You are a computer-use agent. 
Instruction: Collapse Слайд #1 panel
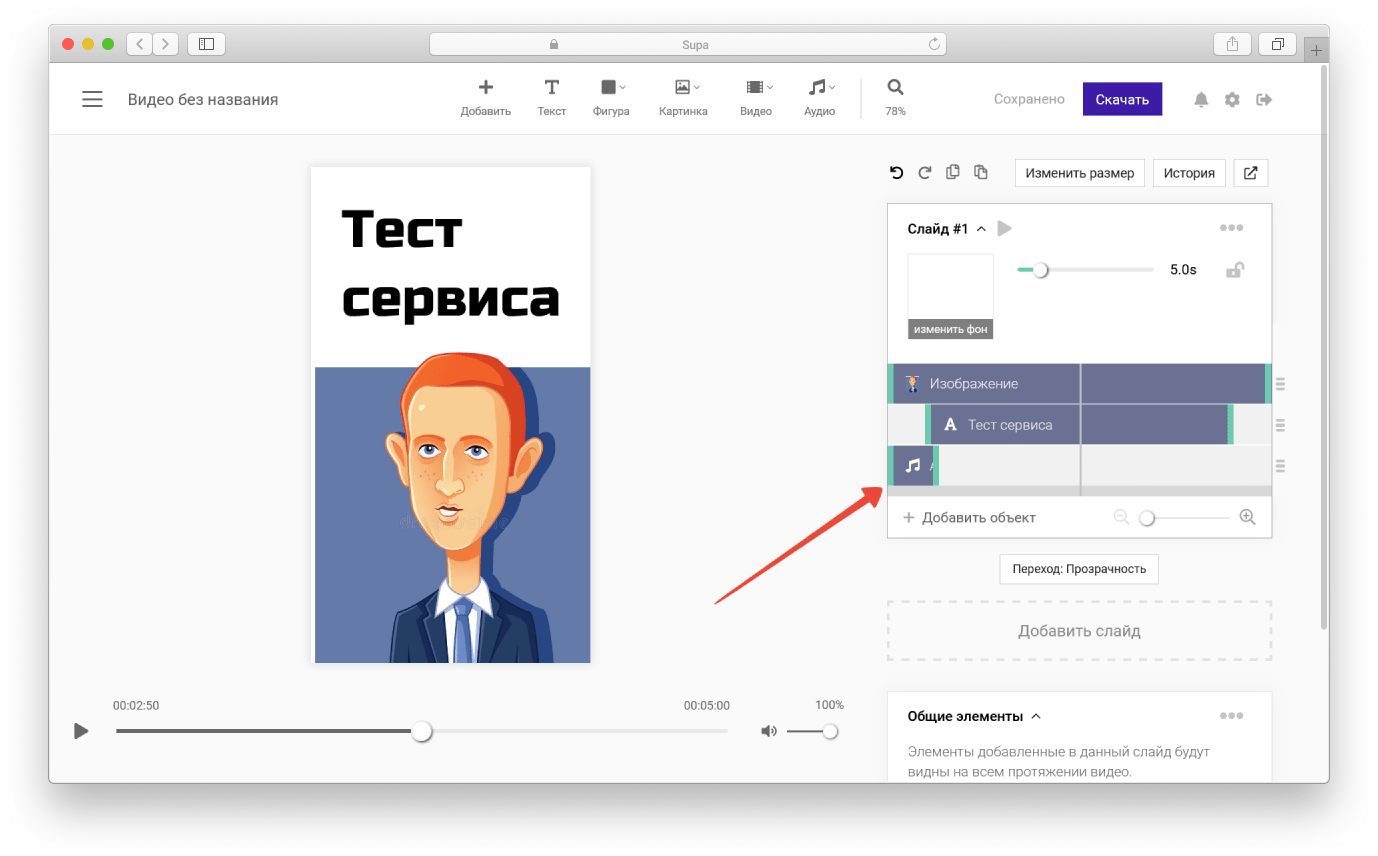[981, 229]
